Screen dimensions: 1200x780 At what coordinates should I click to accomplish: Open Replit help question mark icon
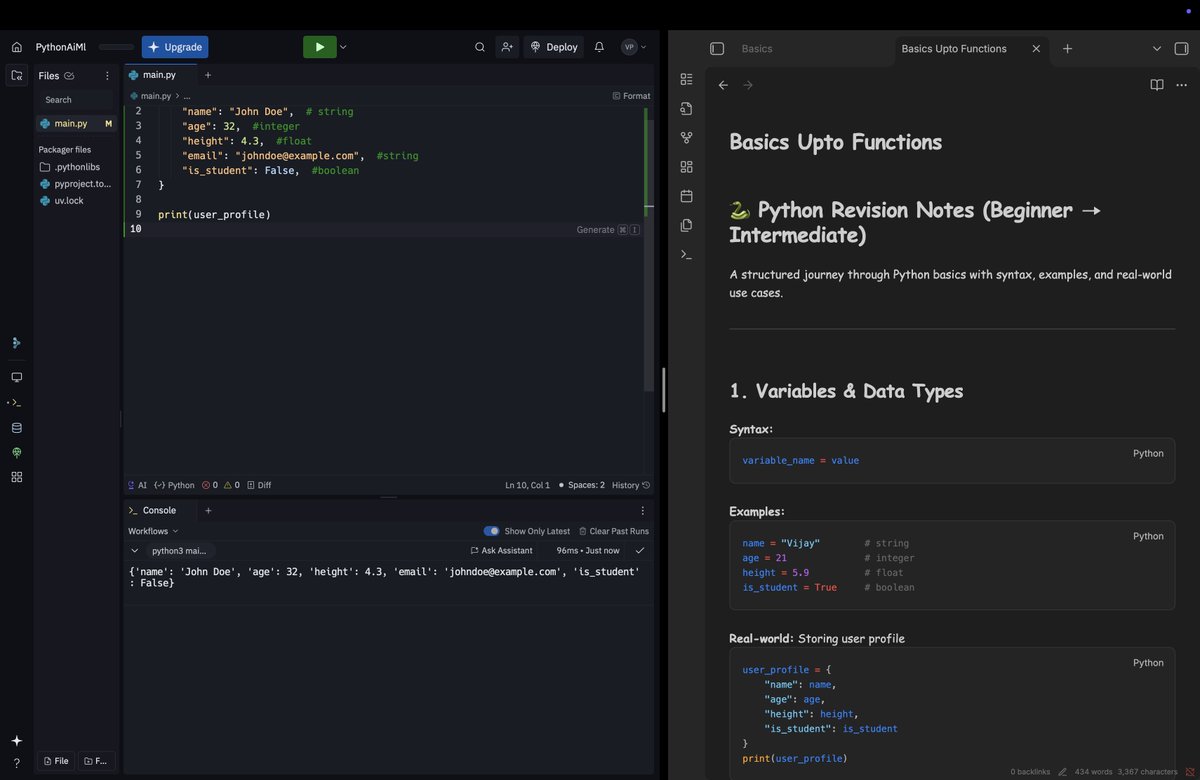pos(17,763)
